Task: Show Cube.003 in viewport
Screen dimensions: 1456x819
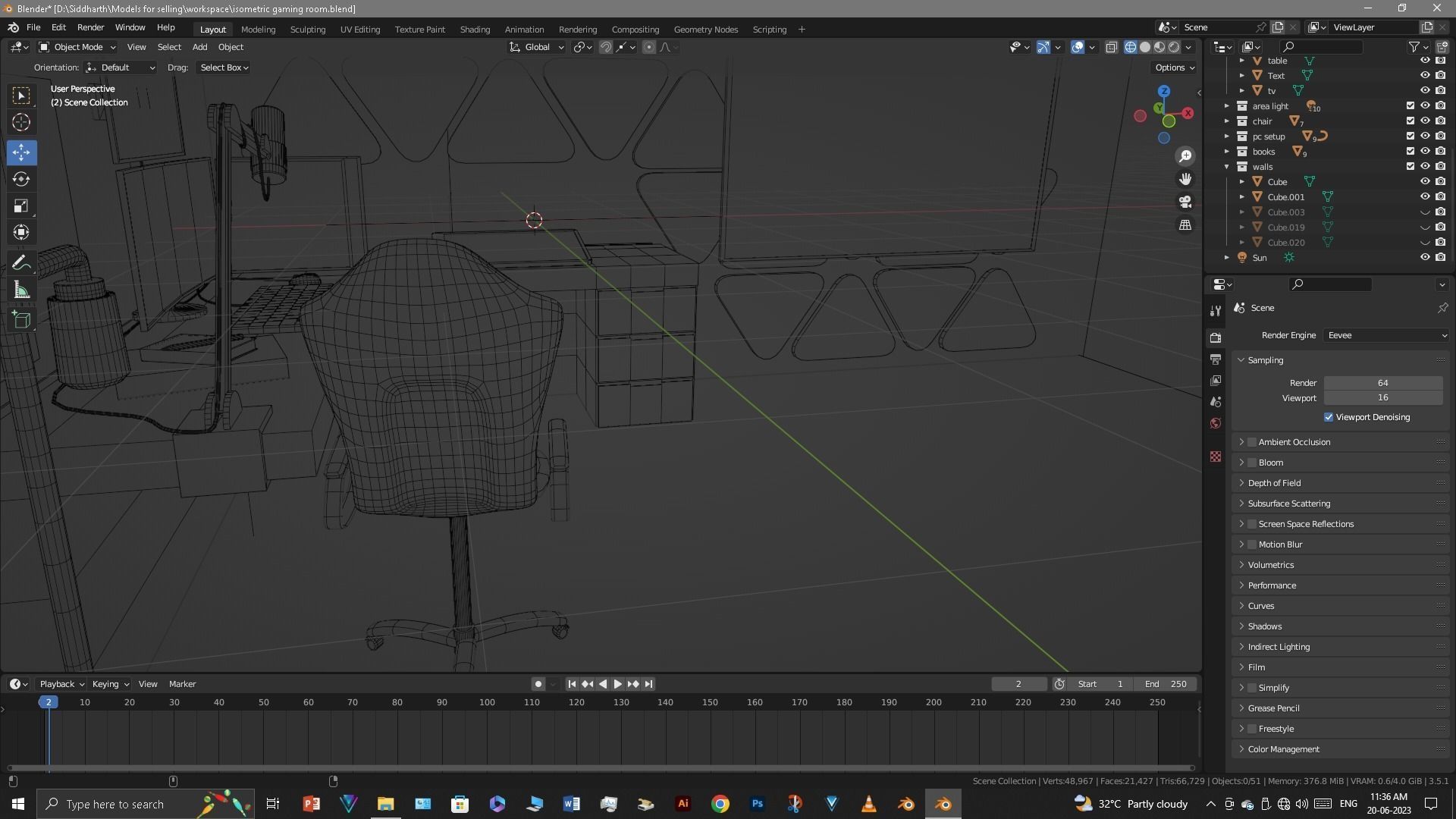Action: click(1425, 212)
